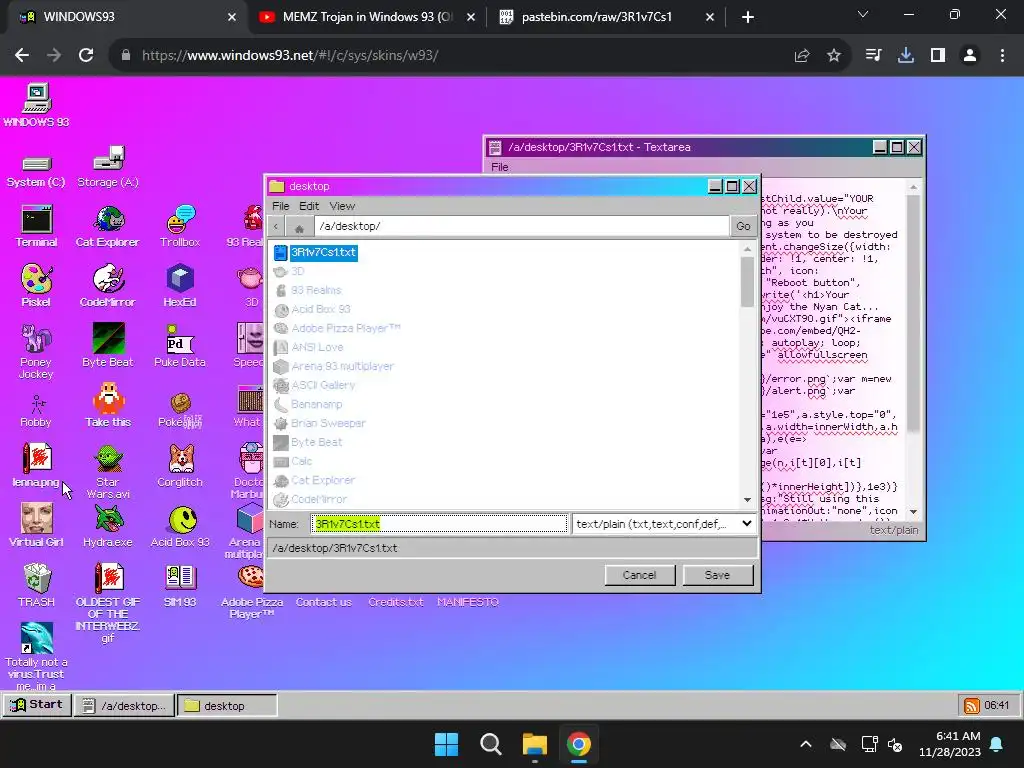Click the Cancel button
The image size is (1024, 768).
tap(639, 575)
